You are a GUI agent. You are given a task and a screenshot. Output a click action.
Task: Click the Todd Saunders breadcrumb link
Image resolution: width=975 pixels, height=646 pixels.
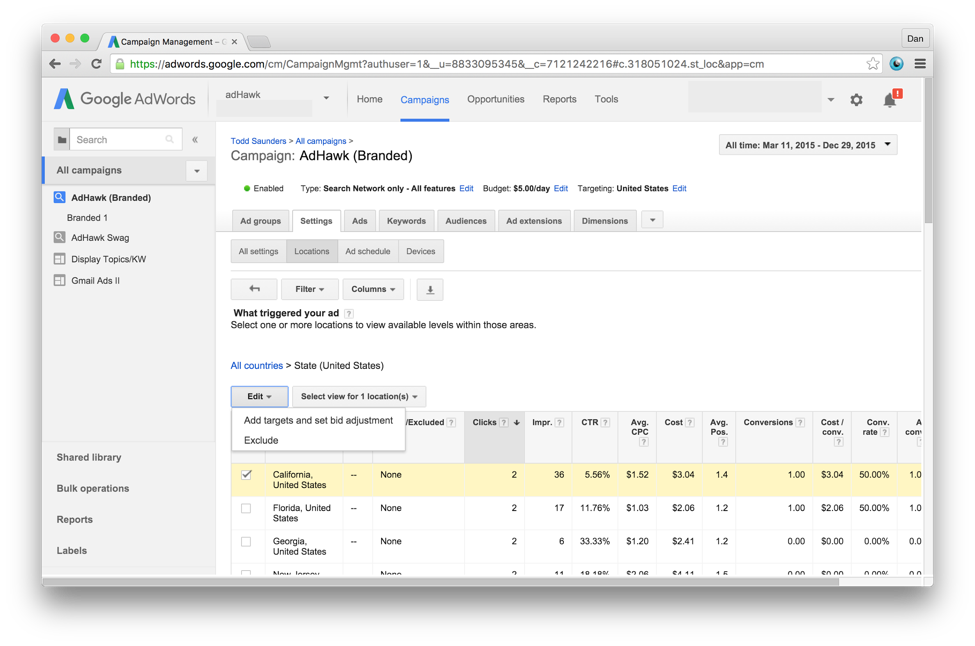(258, 141)
